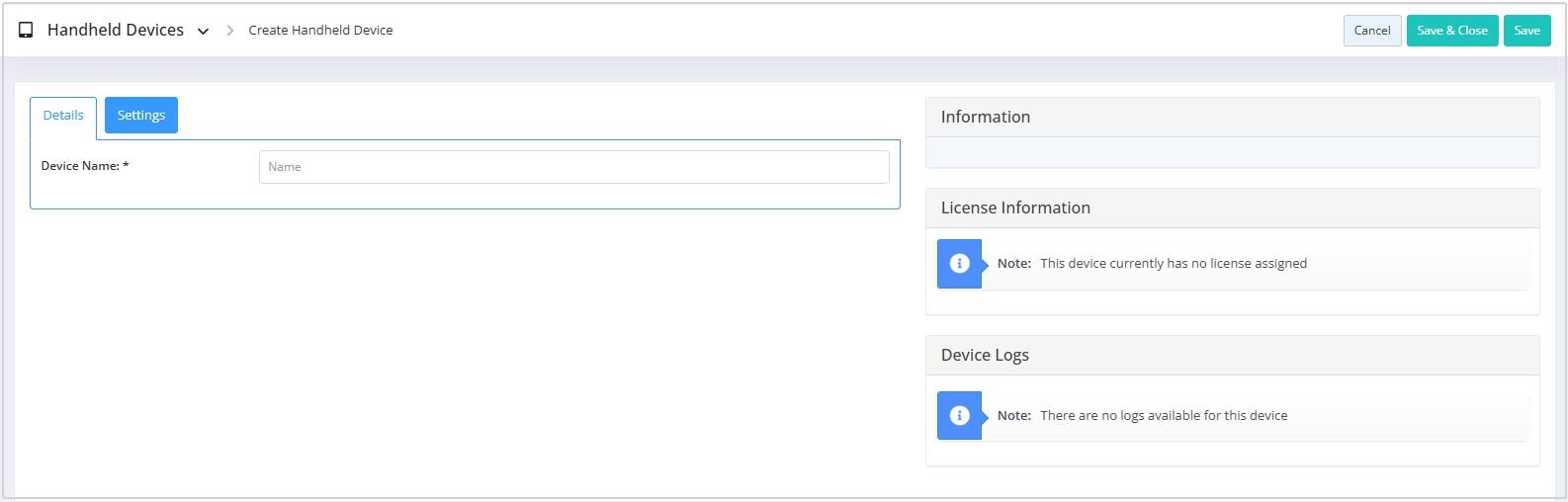Screen dimensions: 1568x502
Task: Click the Save button
Action: pos(1526,31)
